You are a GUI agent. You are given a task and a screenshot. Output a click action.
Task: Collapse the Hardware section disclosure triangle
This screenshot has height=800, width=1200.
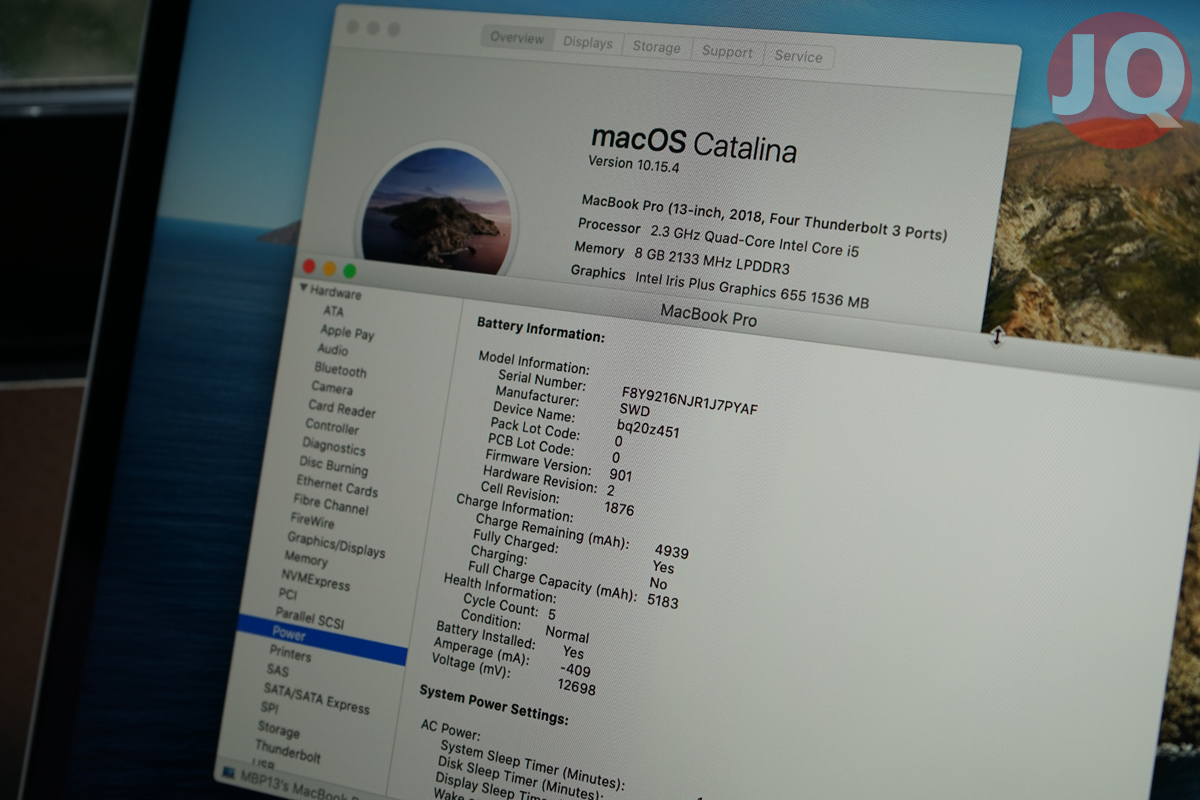[x=303, y=289]
